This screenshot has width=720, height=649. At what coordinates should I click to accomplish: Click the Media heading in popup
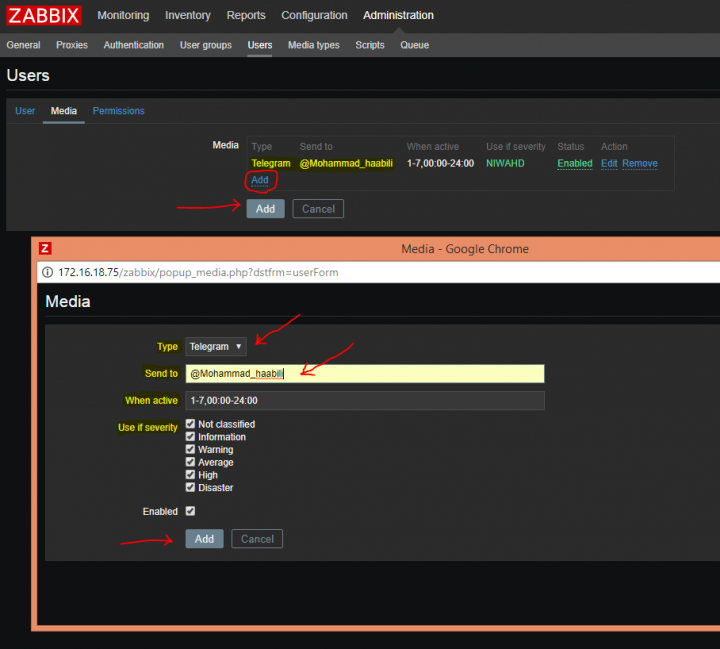click(x=68, y=302)
